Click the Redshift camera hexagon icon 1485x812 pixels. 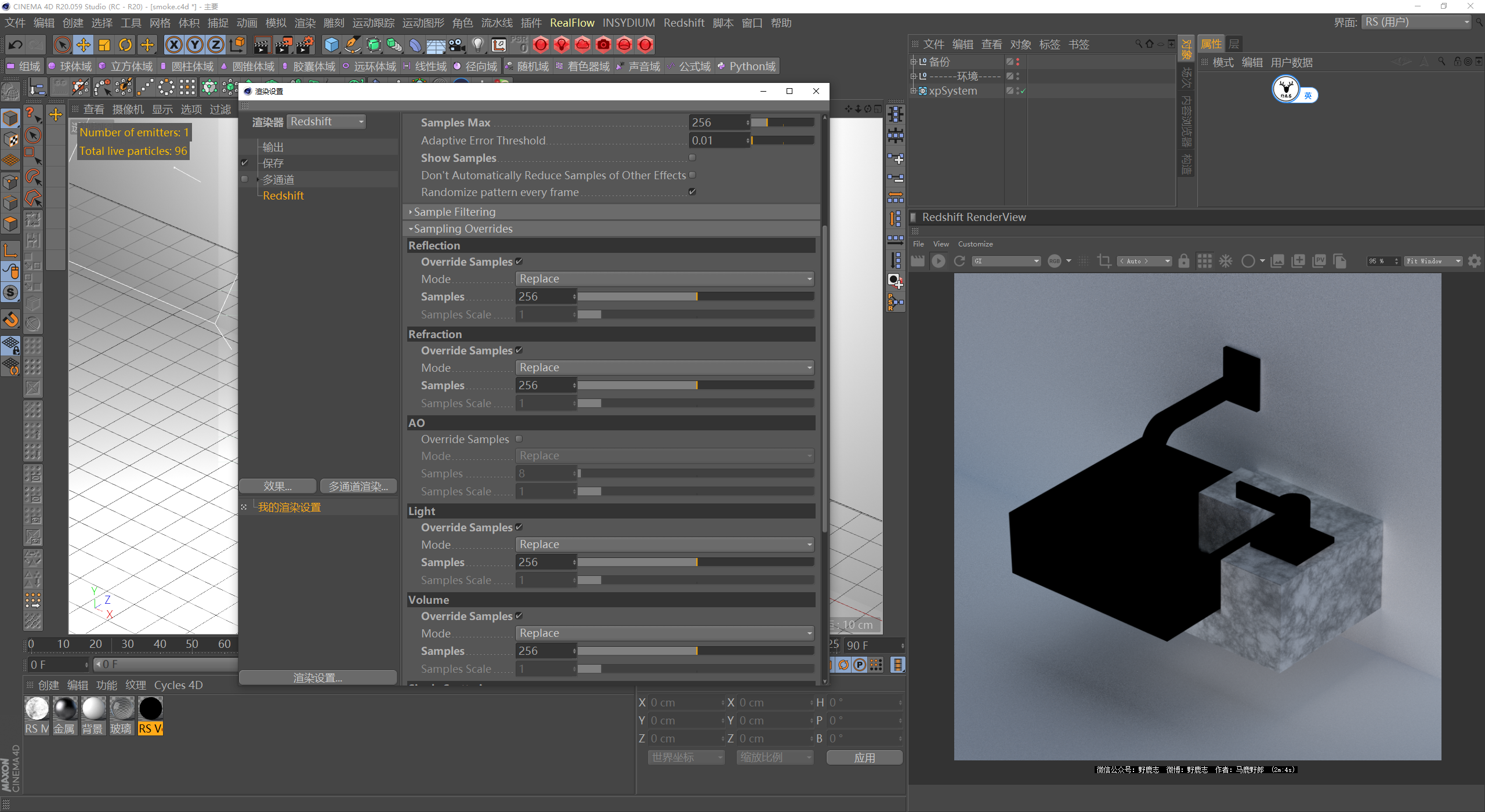coord(603,45)
